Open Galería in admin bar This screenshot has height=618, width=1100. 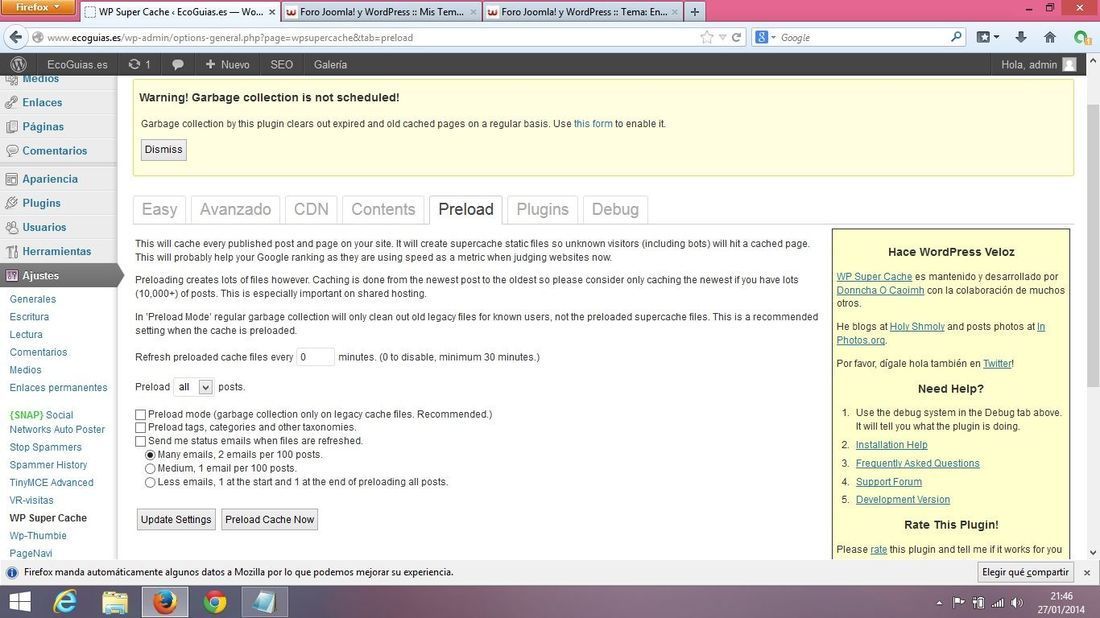coord(330,65)
